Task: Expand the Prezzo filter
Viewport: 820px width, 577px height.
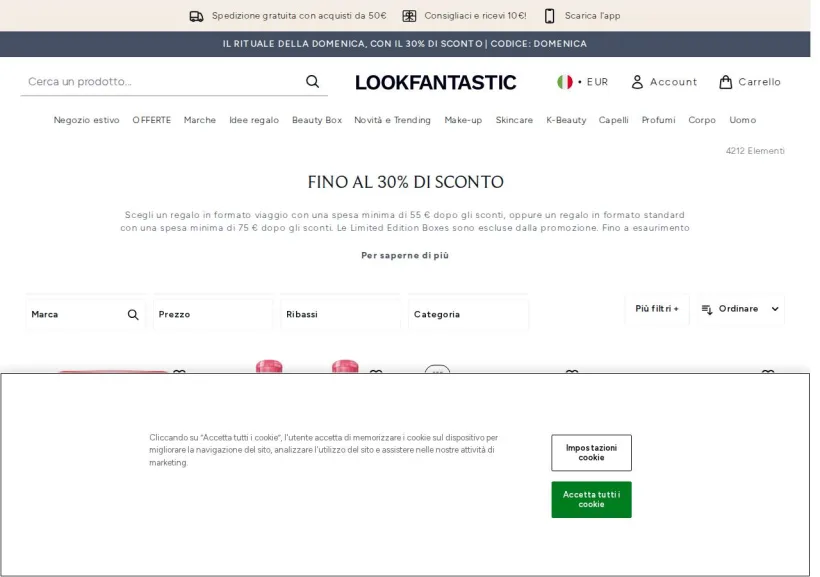Action: click(213, 314)
